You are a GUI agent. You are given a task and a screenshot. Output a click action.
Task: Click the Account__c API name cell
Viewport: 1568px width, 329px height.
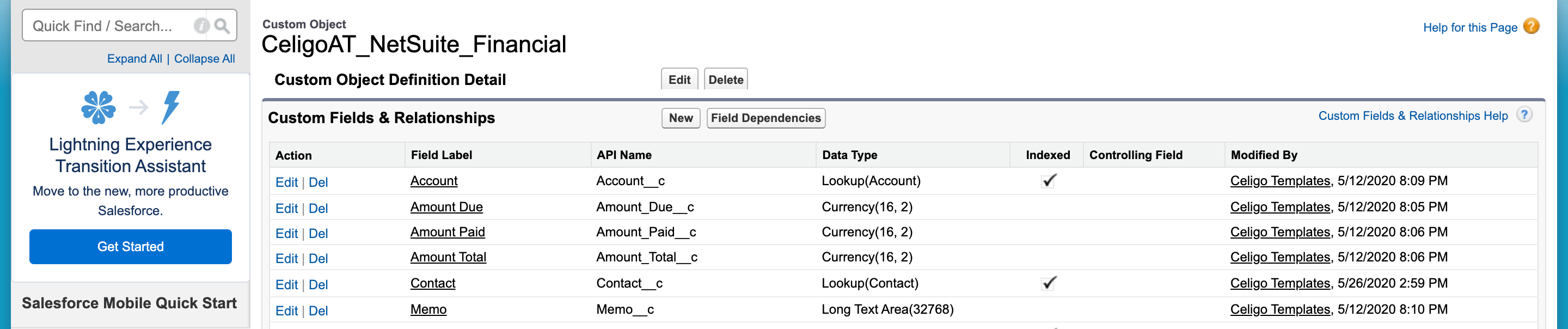630,181
